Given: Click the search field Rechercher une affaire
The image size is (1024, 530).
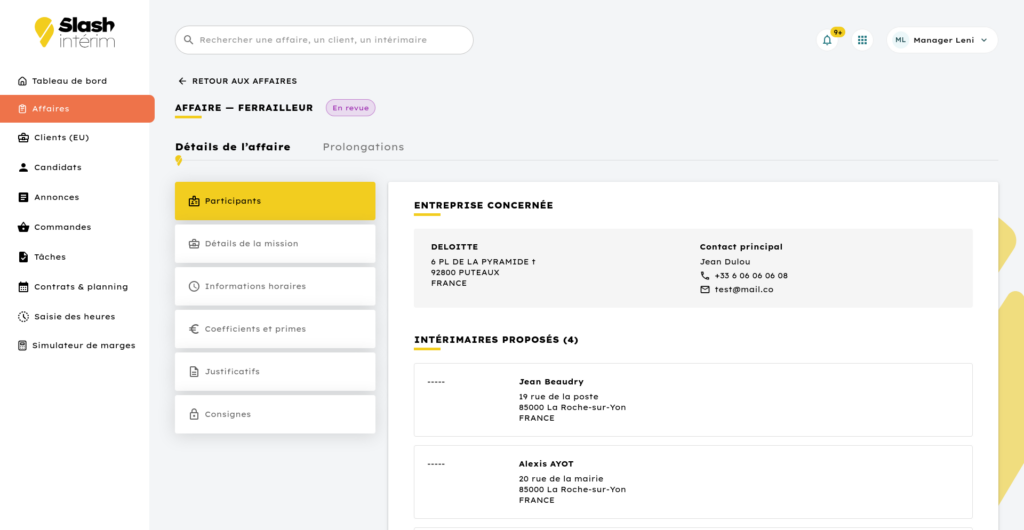Looking at the screenshot, I should pyautogui.click(x=324, y=40).
